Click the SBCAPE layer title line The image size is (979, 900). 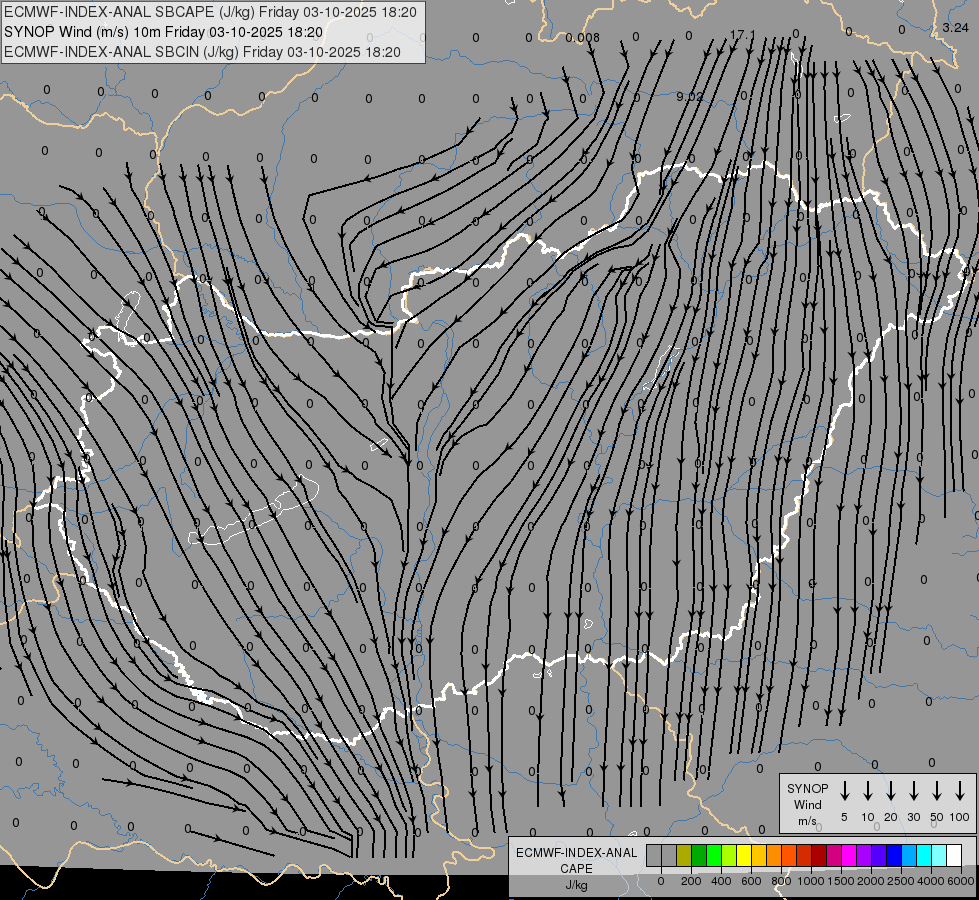(202, 12)
